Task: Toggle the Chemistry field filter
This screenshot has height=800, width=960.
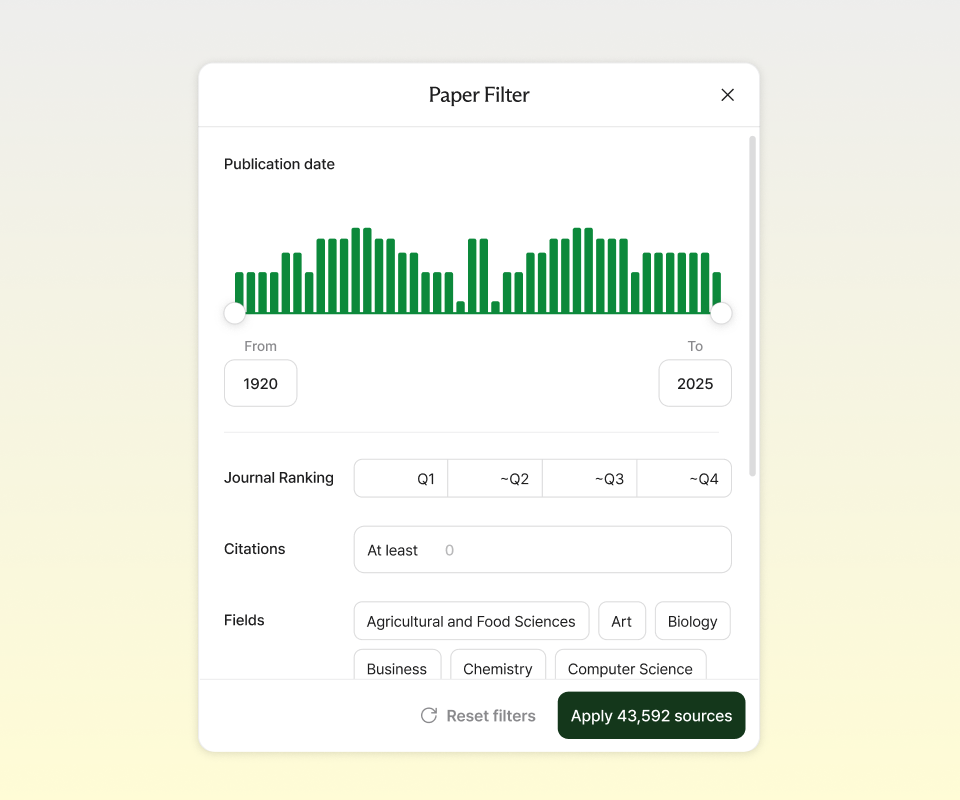Action: (498, 668)
